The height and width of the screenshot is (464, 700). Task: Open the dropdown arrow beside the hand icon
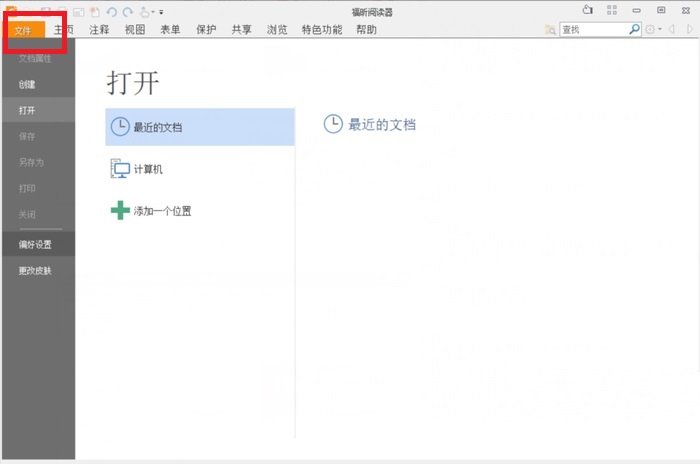point(153,12)
